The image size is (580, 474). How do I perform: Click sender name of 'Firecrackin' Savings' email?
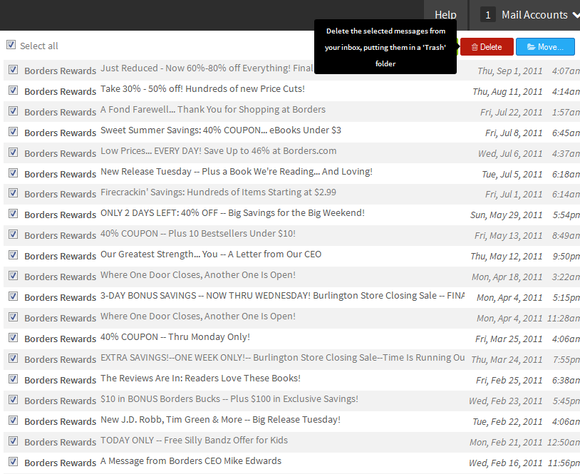pos(60,194)
